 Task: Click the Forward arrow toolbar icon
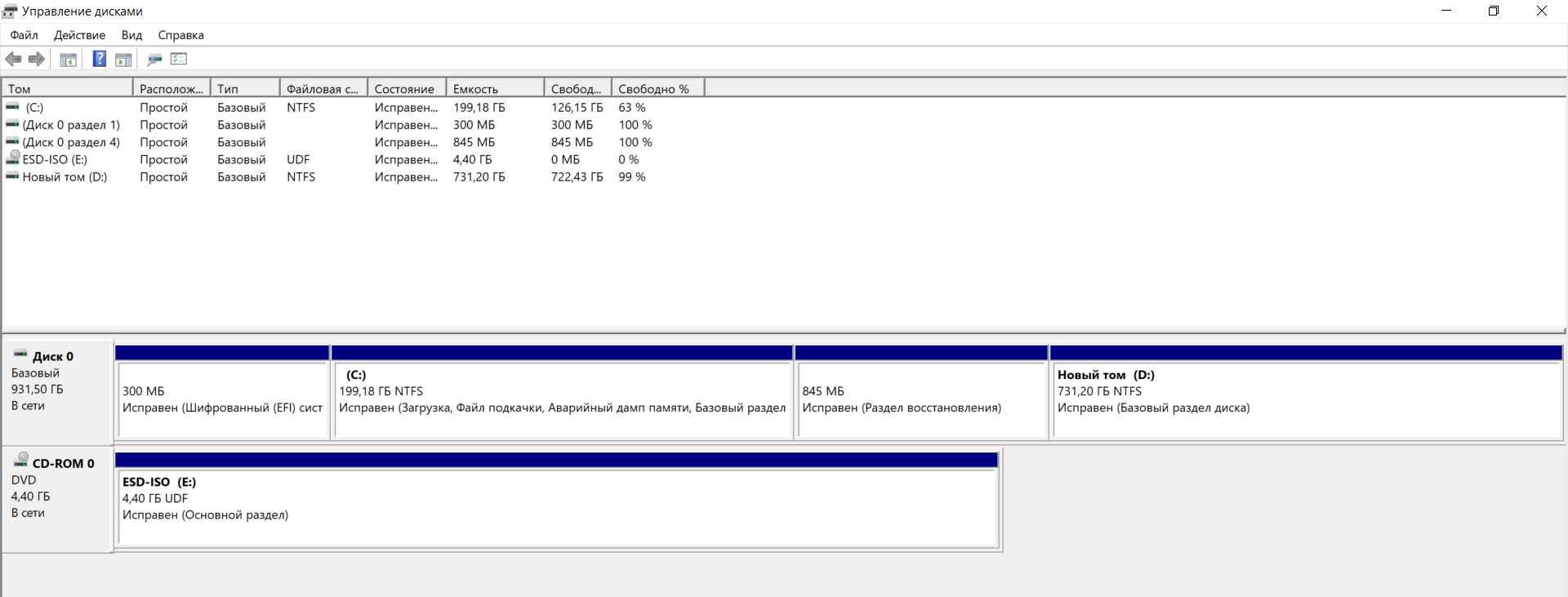tap(37, 59)
